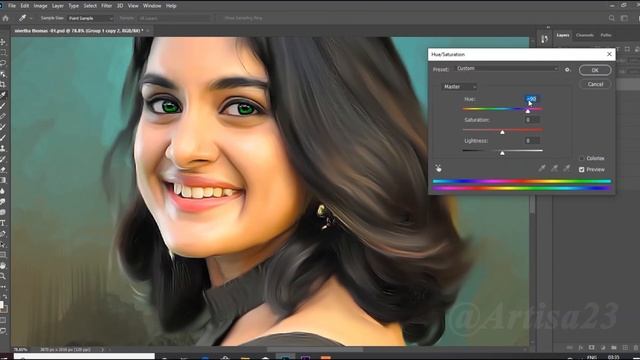640x360 pixels.
Task: Select the Move tool
Action: pos(3,42)
